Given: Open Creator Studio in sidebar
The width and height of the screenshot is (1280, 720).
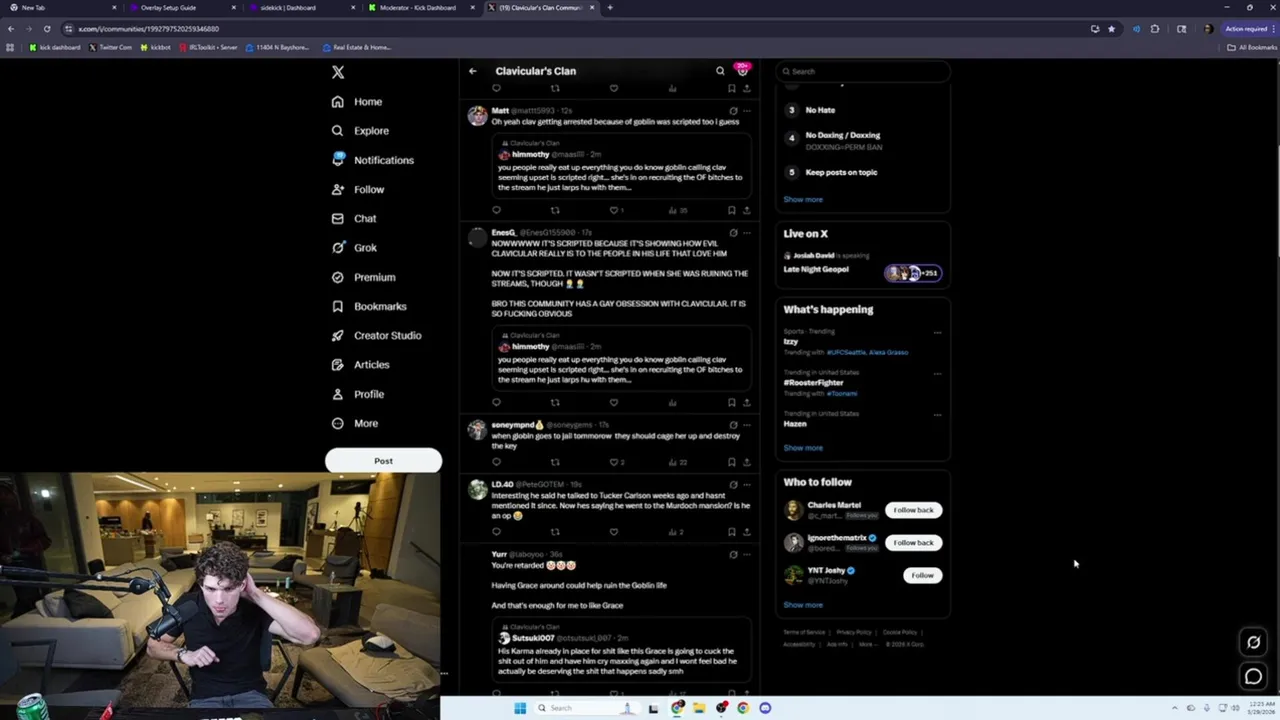Looking at the screenshot, I should point(376,335).
